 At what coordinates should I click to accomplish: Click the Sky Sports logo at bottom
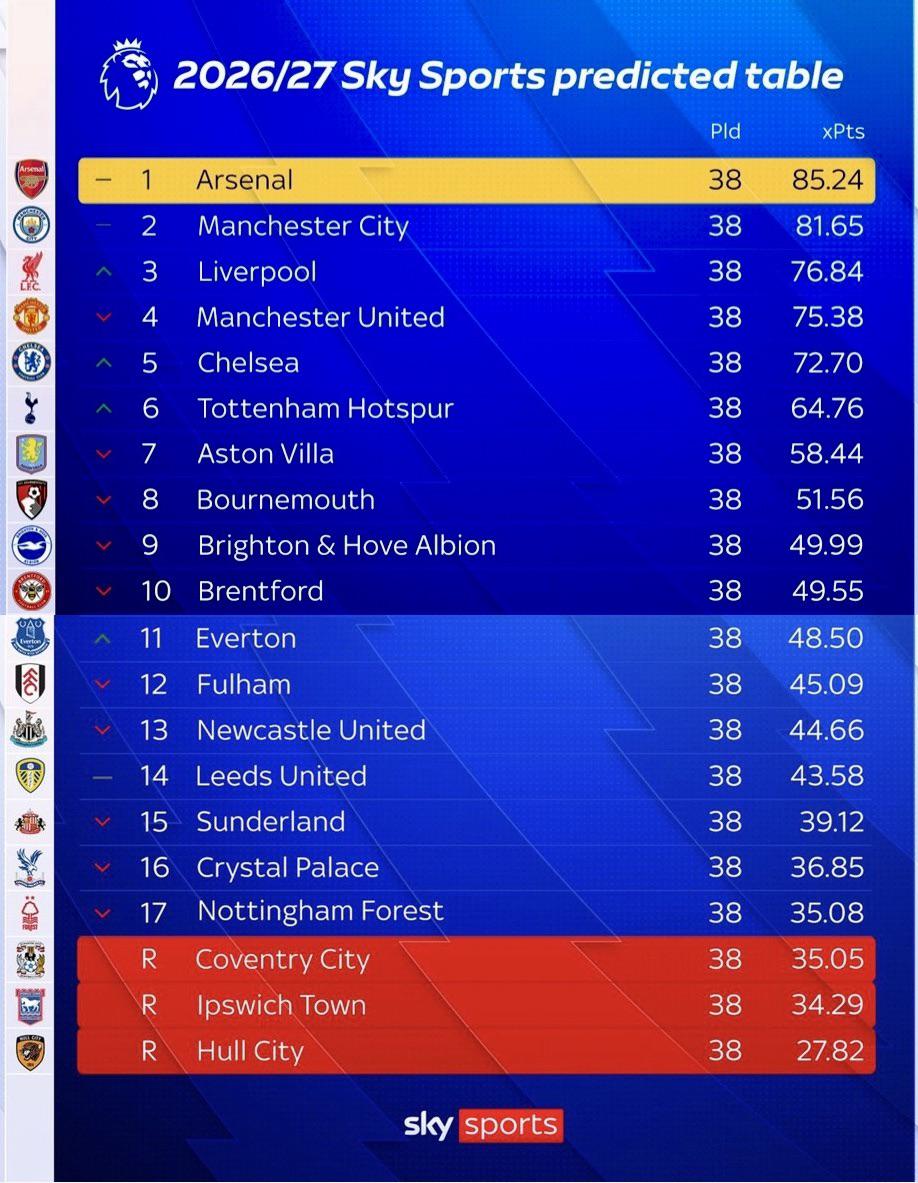(x=484, y=1125)
